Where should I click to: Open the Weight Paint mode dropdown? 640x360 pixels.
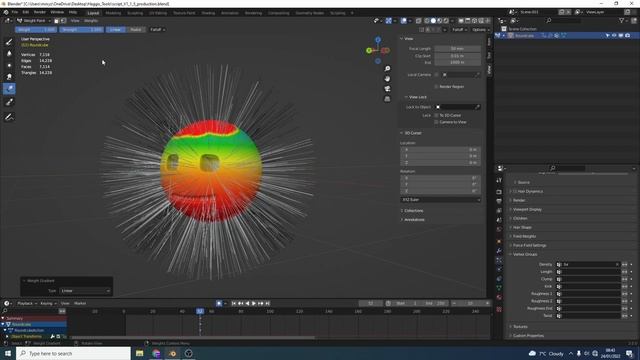[33, 20]
